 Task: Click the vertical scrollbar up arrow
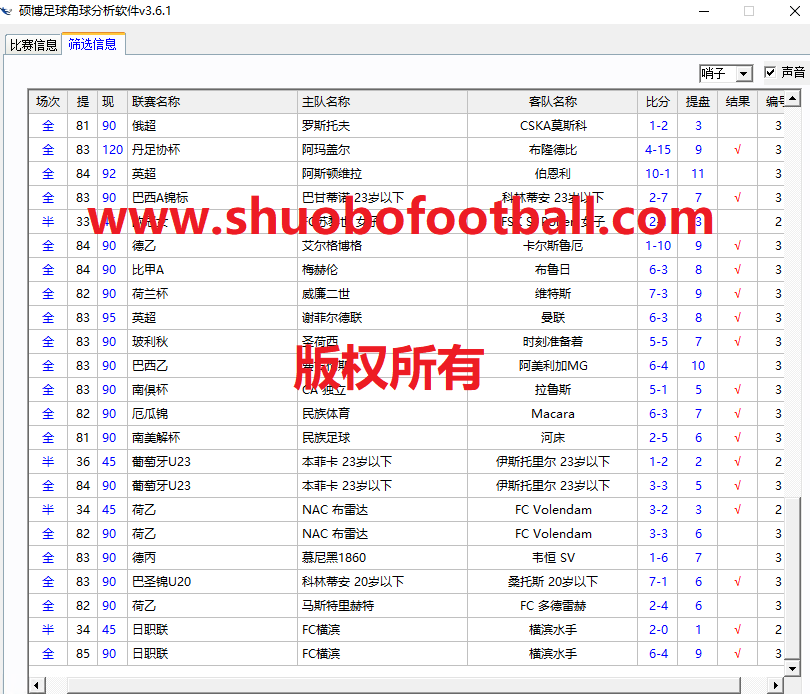coord(791,100)
